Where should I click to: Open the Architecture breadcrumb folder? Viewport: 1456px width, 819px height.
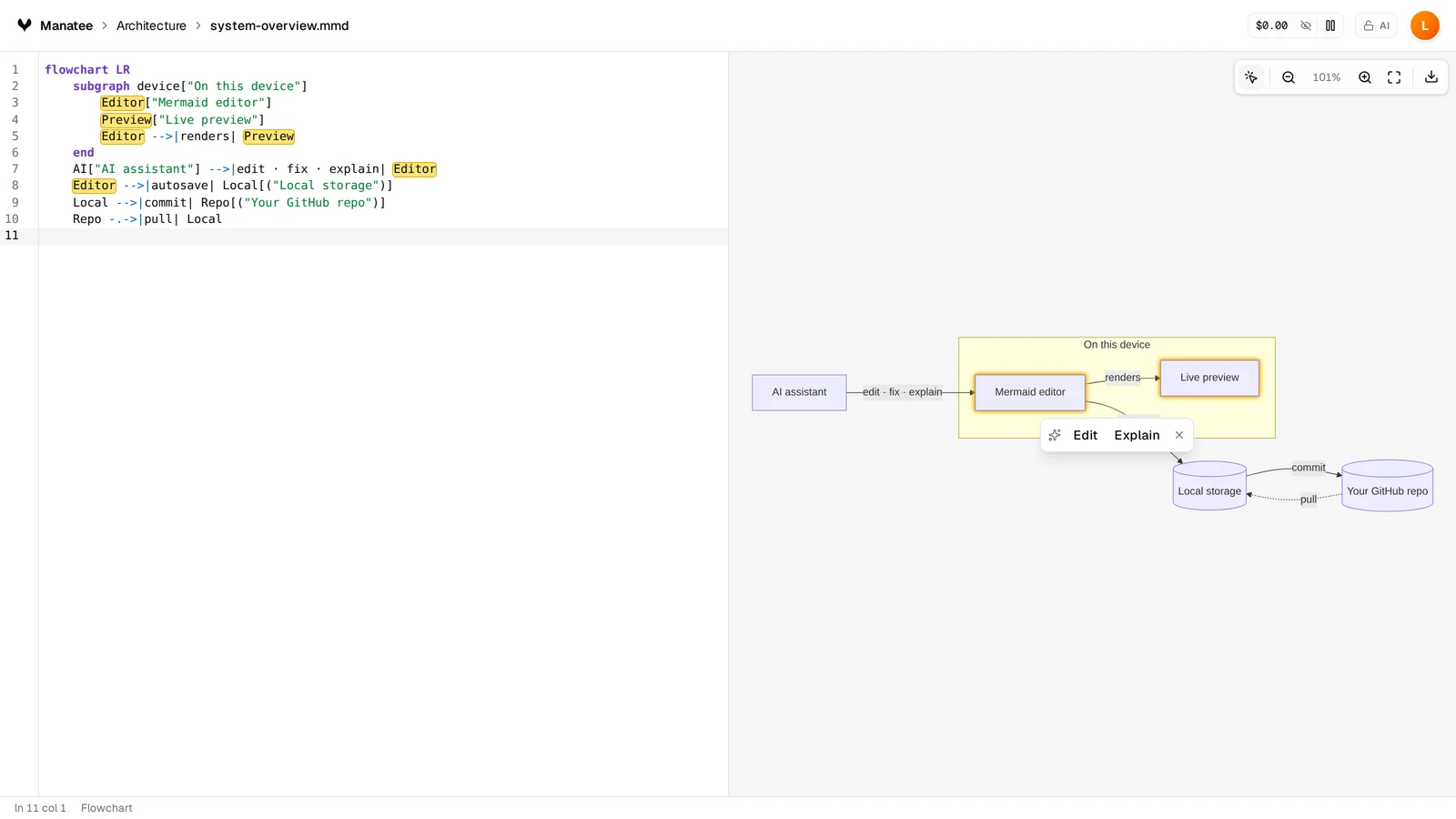click(151, 25)
